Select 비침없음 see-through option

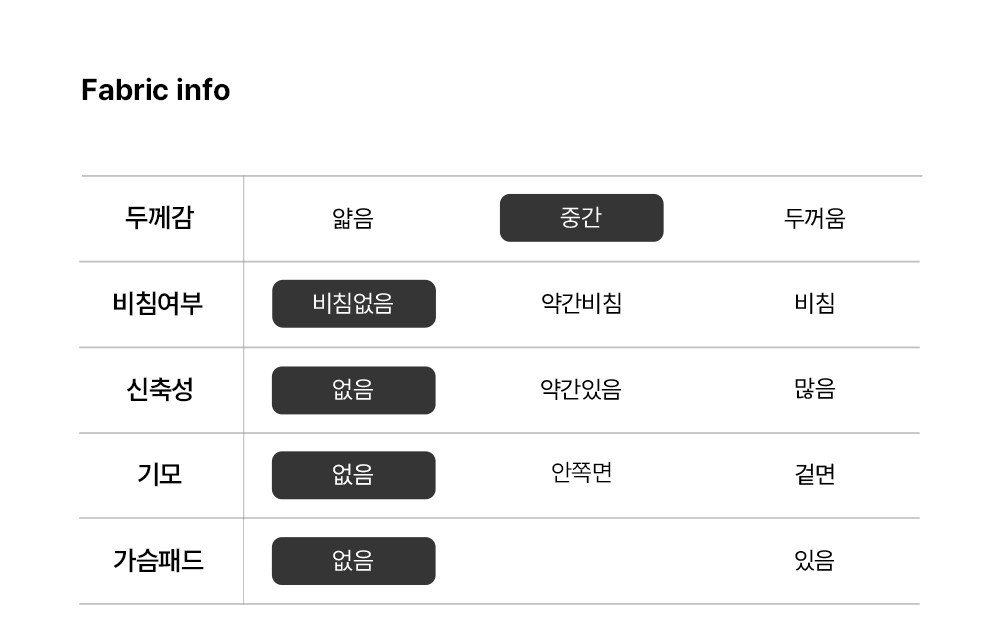click(x=353, y=304)
